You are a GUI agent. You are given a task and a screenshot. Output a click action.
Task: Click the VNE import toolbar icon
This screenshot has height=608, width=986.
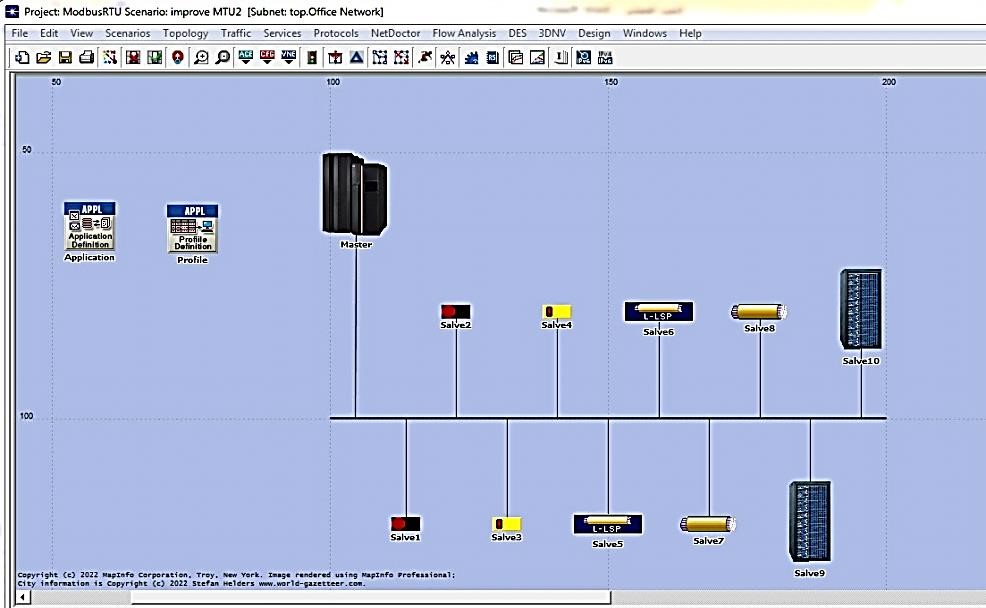tap(289, 57)
